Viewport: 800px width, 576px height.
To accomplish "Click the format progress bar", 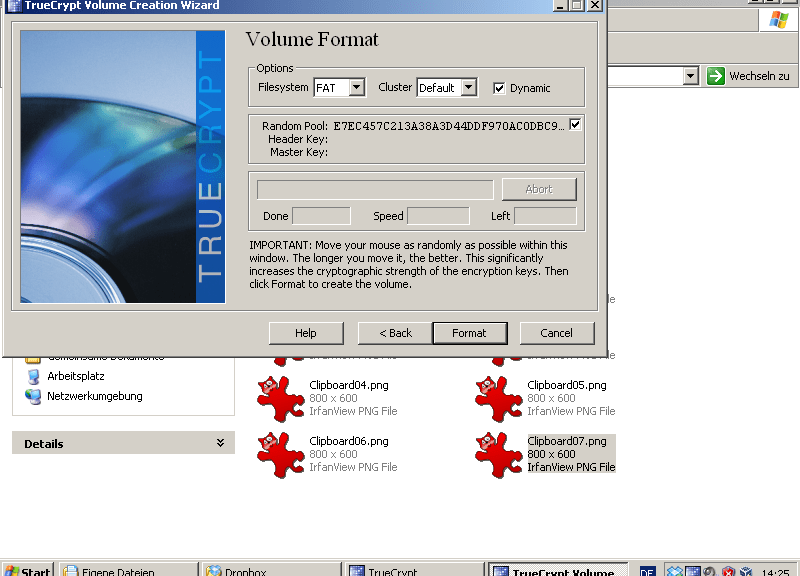I will [x=375, y=190].
